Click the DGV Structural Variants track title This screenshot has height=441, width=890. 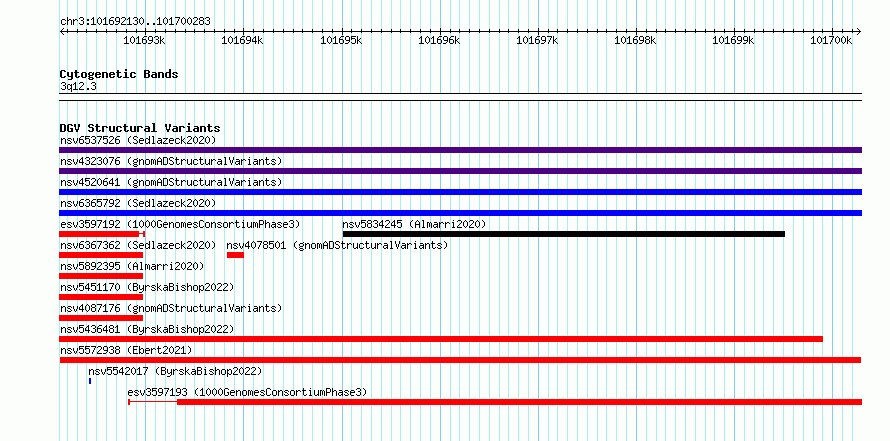tap(140, 128)
